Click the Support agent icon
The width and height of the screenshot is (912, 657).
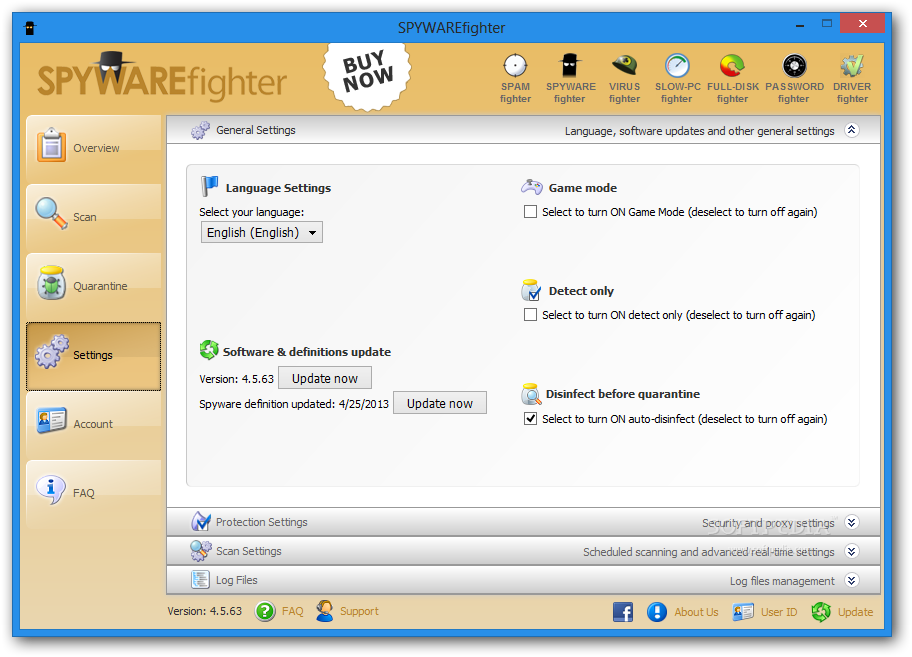(x=325, y=611)
